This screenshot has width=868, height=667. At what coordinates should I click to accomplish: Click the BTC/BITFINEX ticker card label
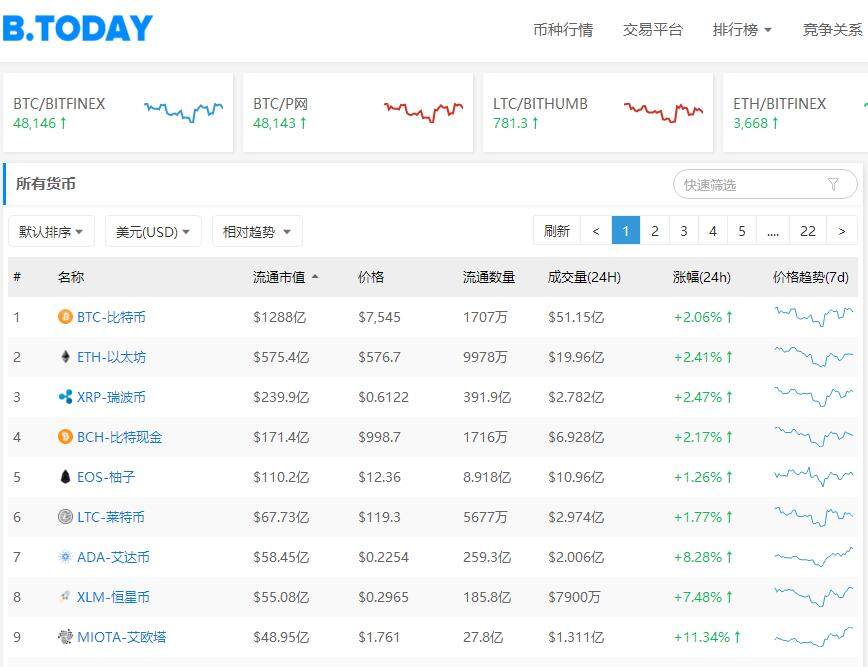[x=59, y=104]
